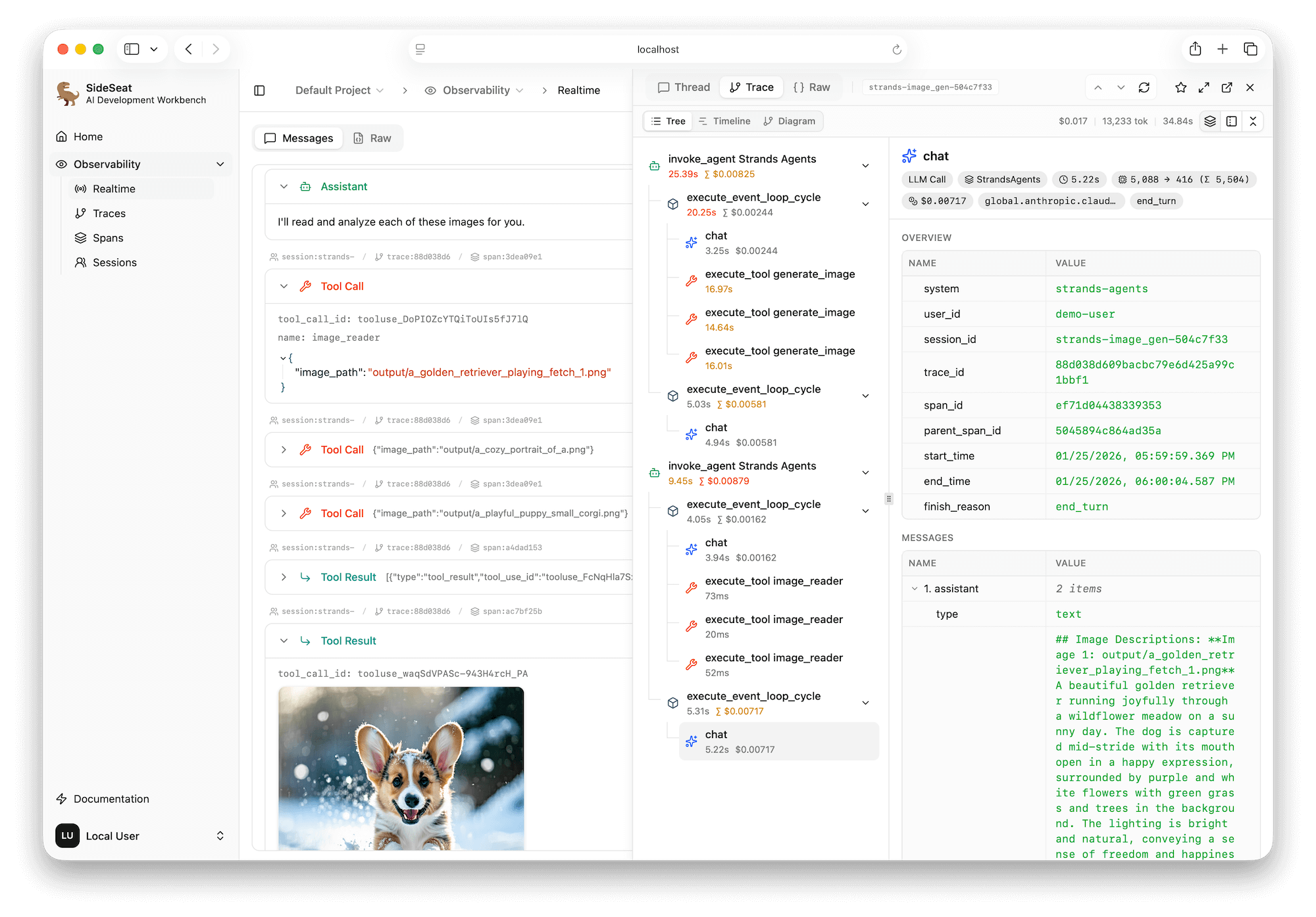Go to previous trace arrow
Image resolution: width=1316 pixels, height=917 pixels.
[1098, 87]
